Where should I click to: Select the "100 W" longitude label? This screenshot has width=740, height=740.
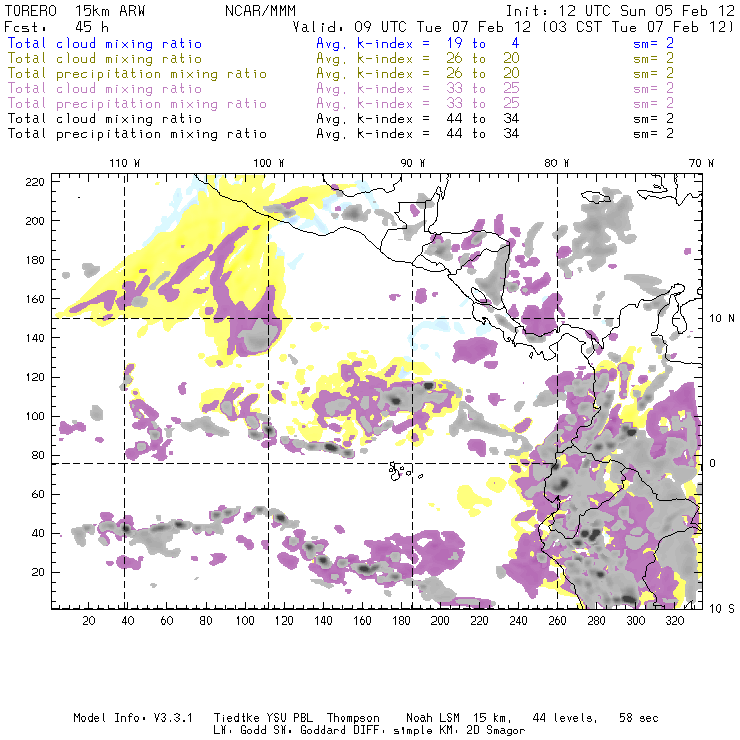269,163
